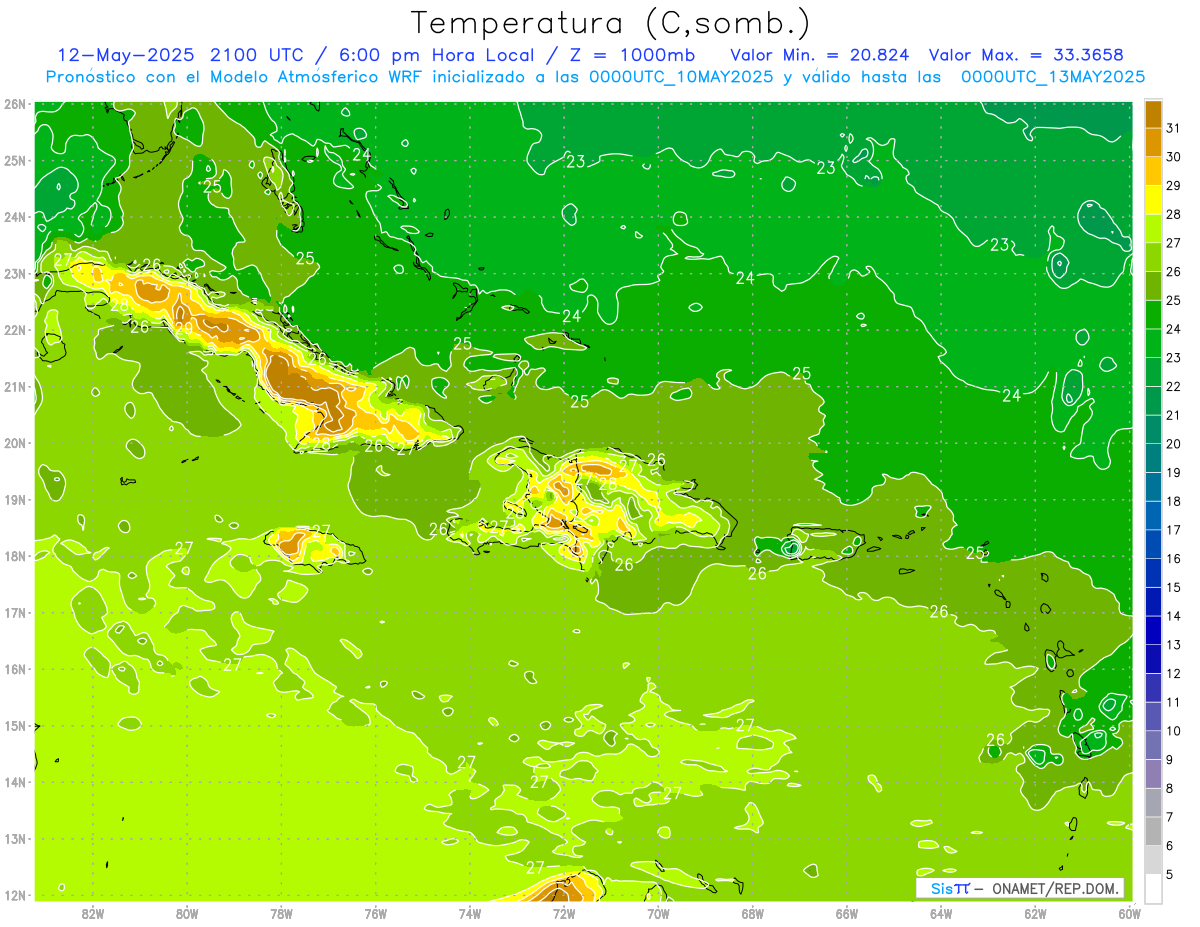The height and width of the screenshot is (927, 1200).
Task: Click the '26N' latitude axis label
Action: 15,104
